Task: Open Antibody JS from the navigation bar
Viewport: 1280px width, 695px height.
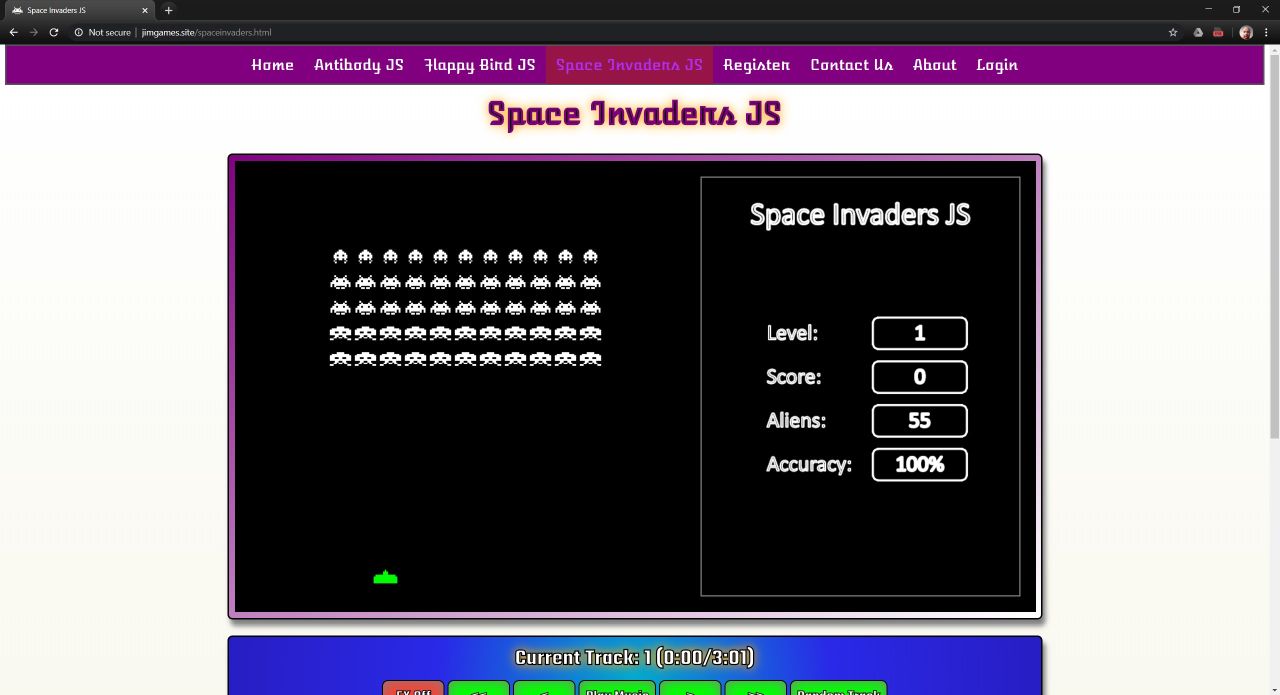Action: click(359, 65)
